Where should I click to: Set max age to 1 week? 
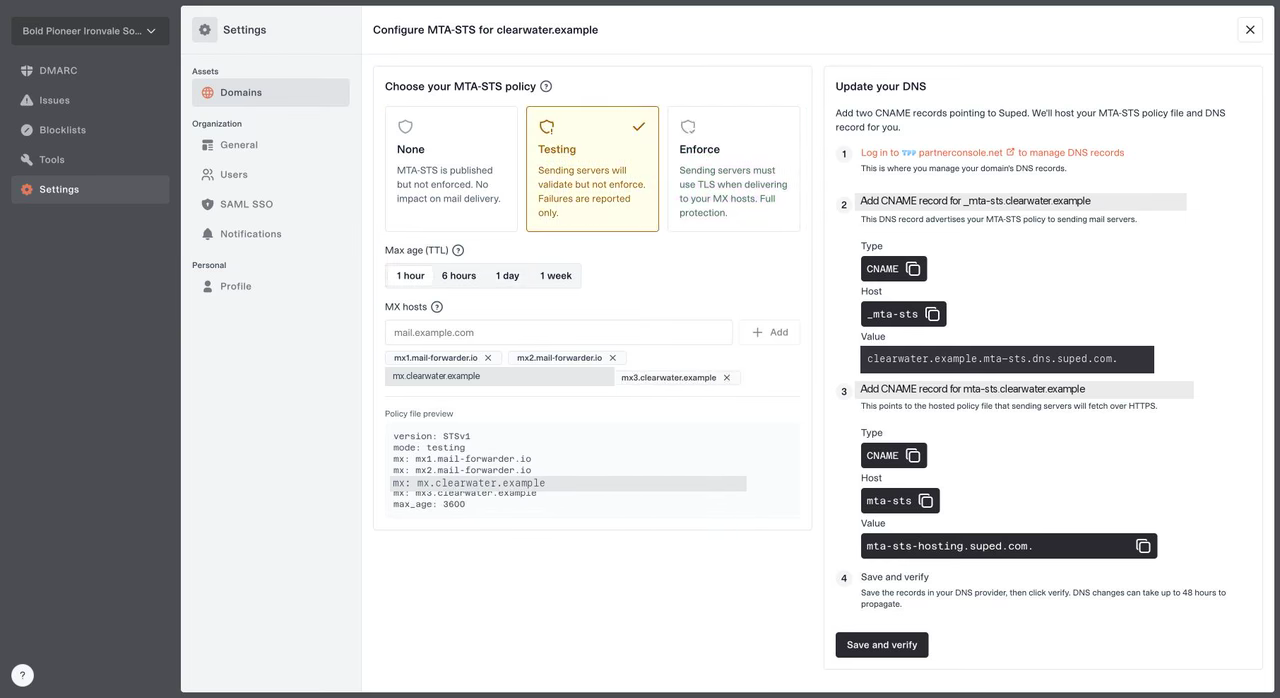(556, 276)
